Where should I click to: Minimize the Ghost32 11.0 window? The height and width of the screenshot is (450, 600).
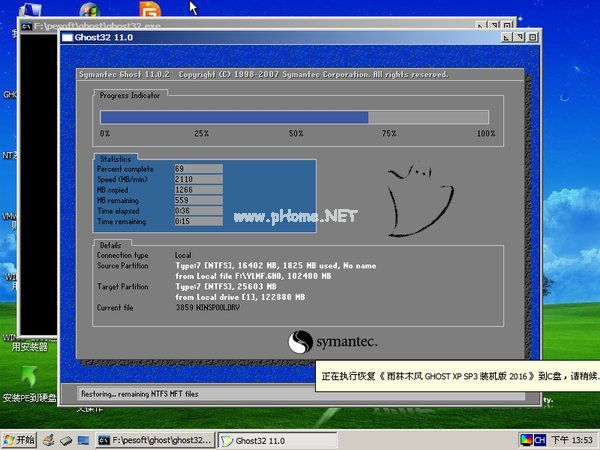pyautogui.click(x=506, y=38)
